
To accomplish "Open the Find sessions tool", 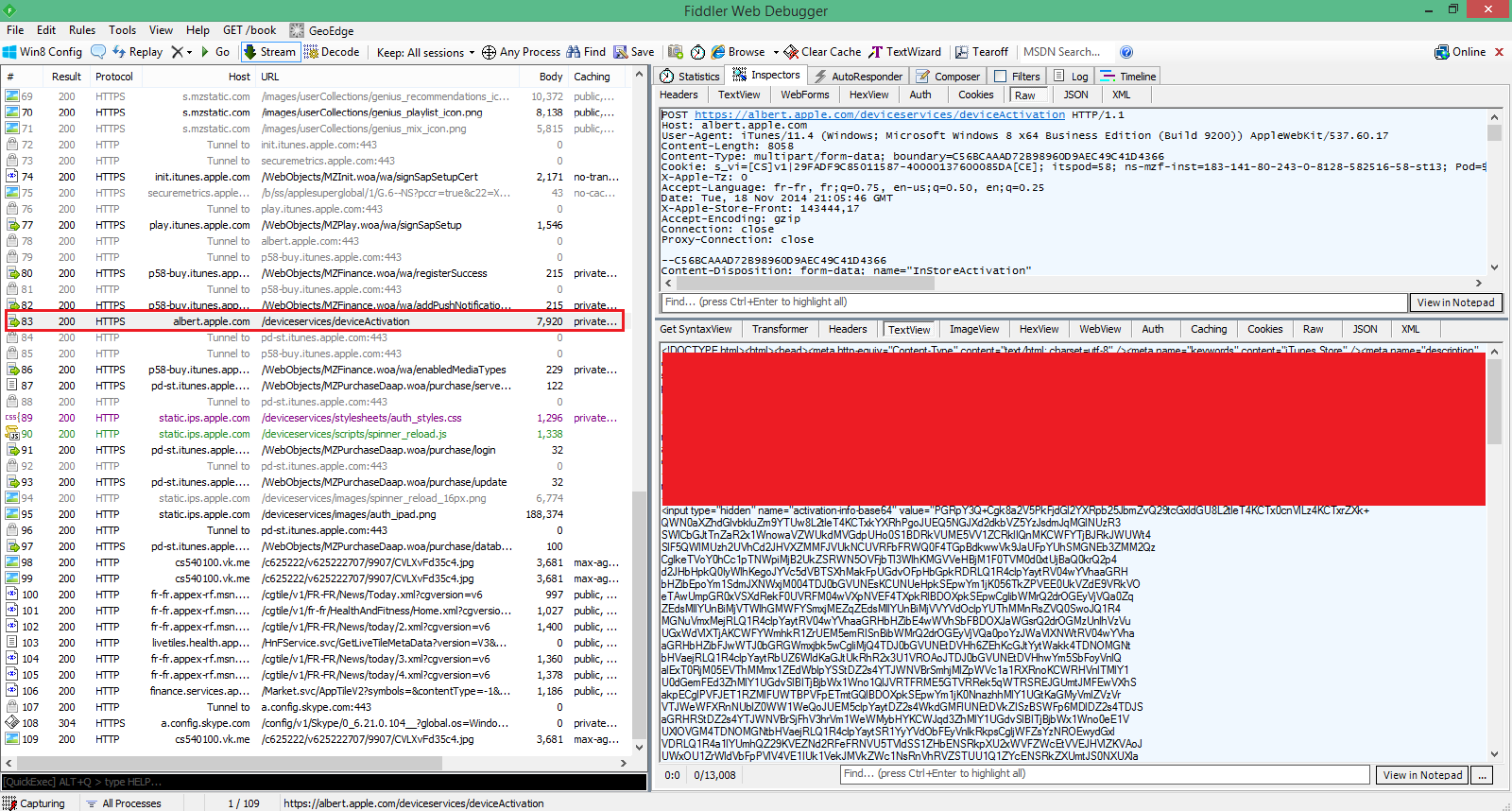I will [586, 52].
